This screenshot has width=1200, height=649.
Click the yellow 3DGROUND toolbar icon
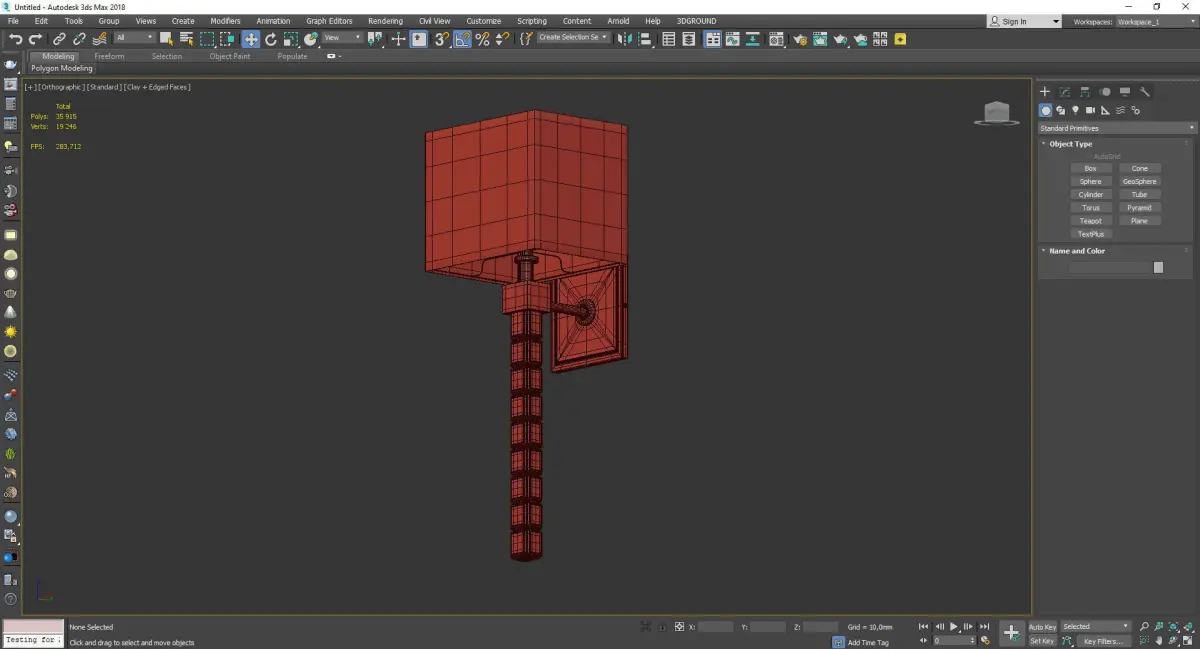[x=901, y=39]
